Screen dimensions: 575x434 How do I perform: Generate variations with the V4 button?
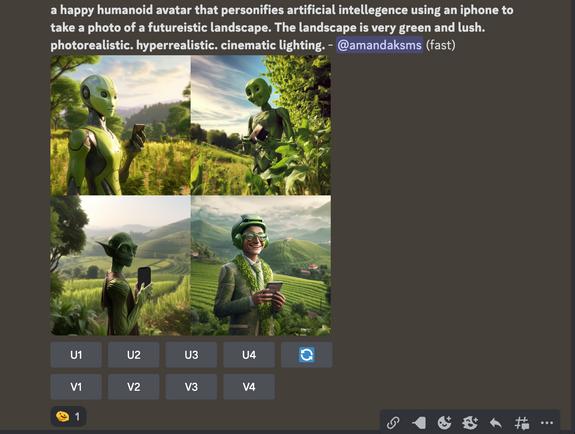pos(249,387)
